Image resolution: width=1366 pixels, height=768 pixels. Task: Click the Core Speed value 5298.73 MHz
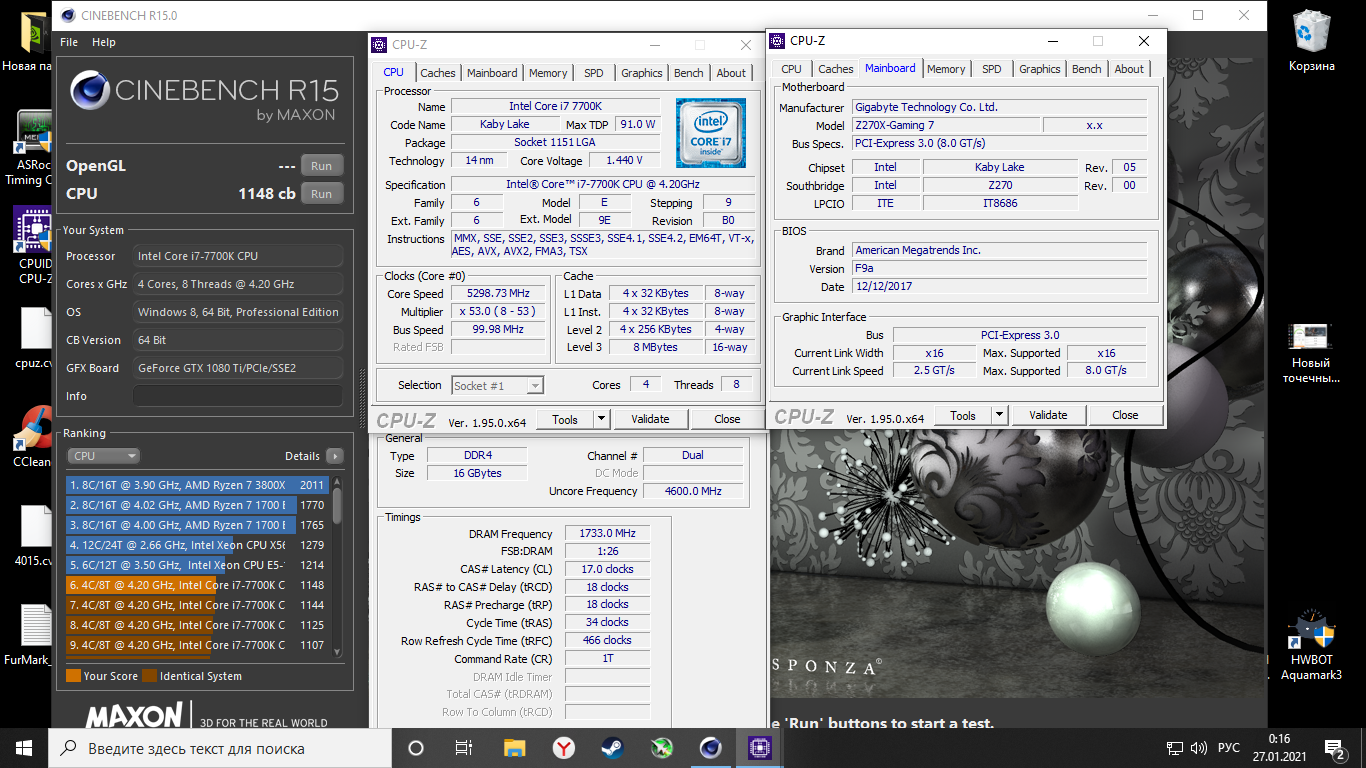498,293
